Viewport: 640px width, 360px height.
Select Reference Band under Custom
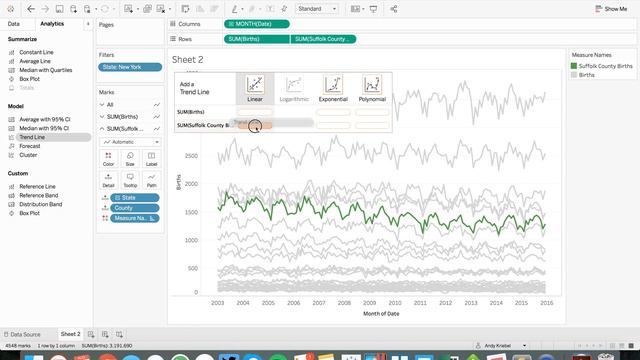(x=38, y=196)
